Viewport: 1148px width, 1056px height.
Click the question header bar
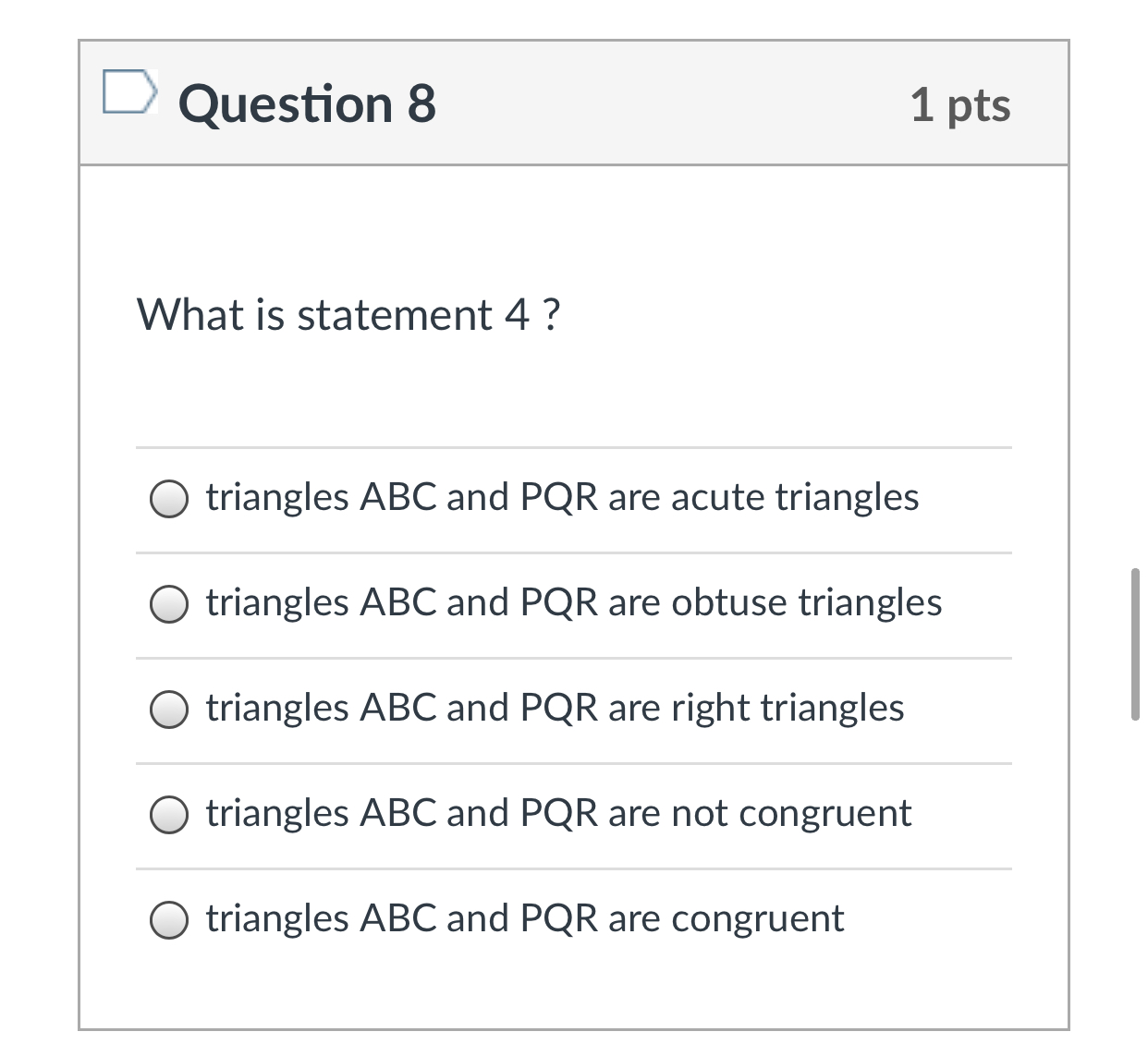pos(573,103)
